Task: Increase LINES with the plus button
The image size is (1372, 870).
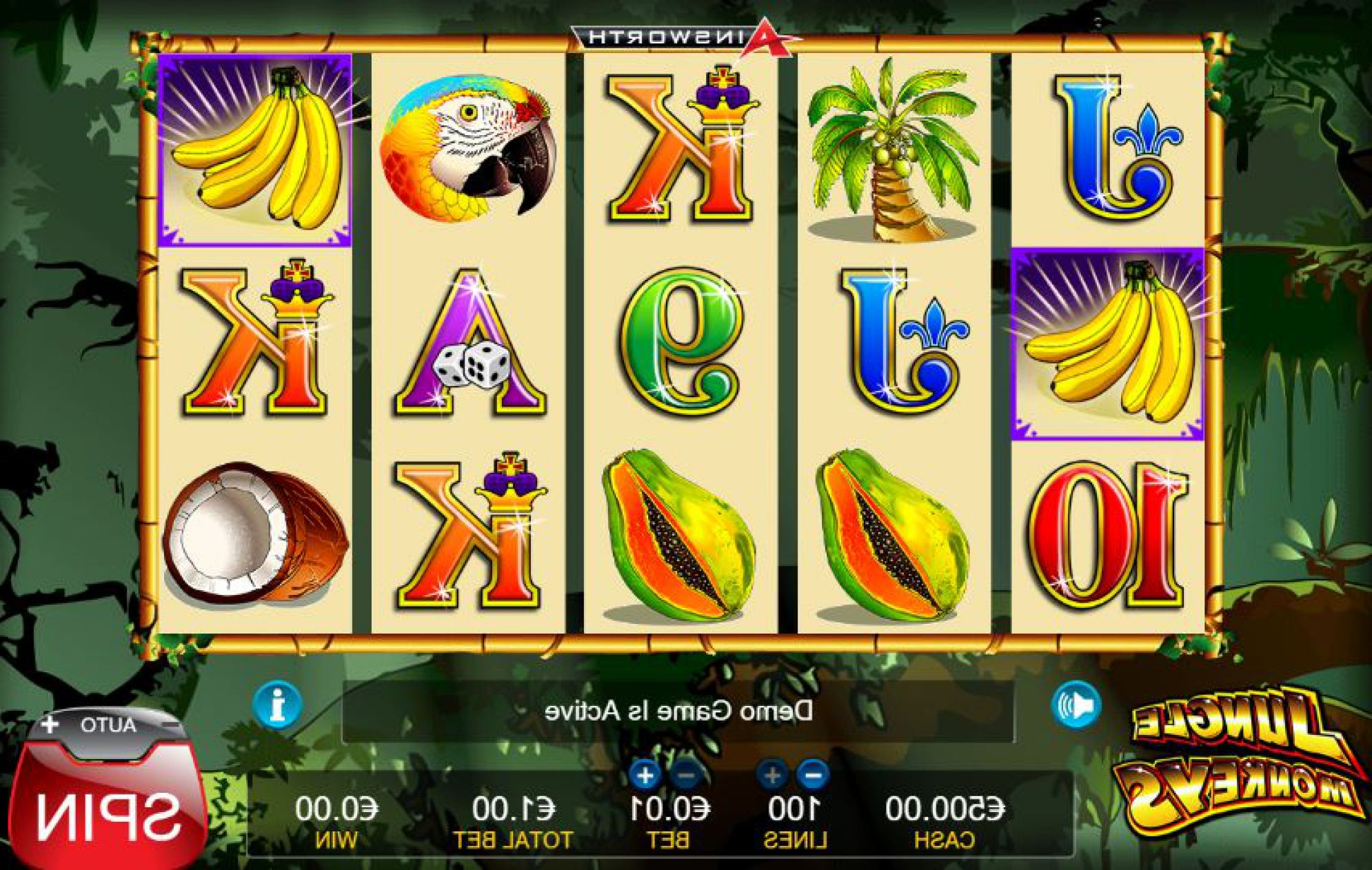Action: [773, 776]
